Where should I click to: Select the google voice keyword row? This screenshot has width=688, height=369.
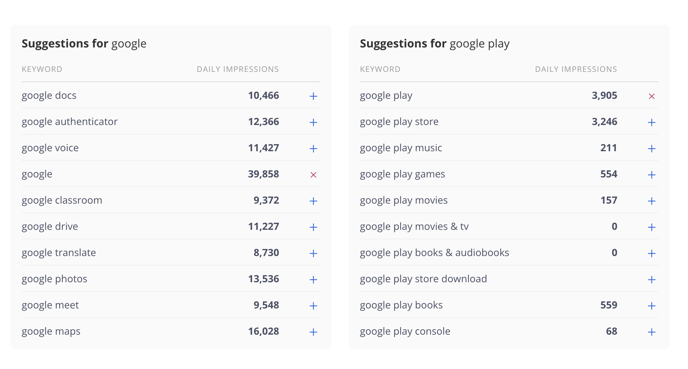(x=171, y=148)
